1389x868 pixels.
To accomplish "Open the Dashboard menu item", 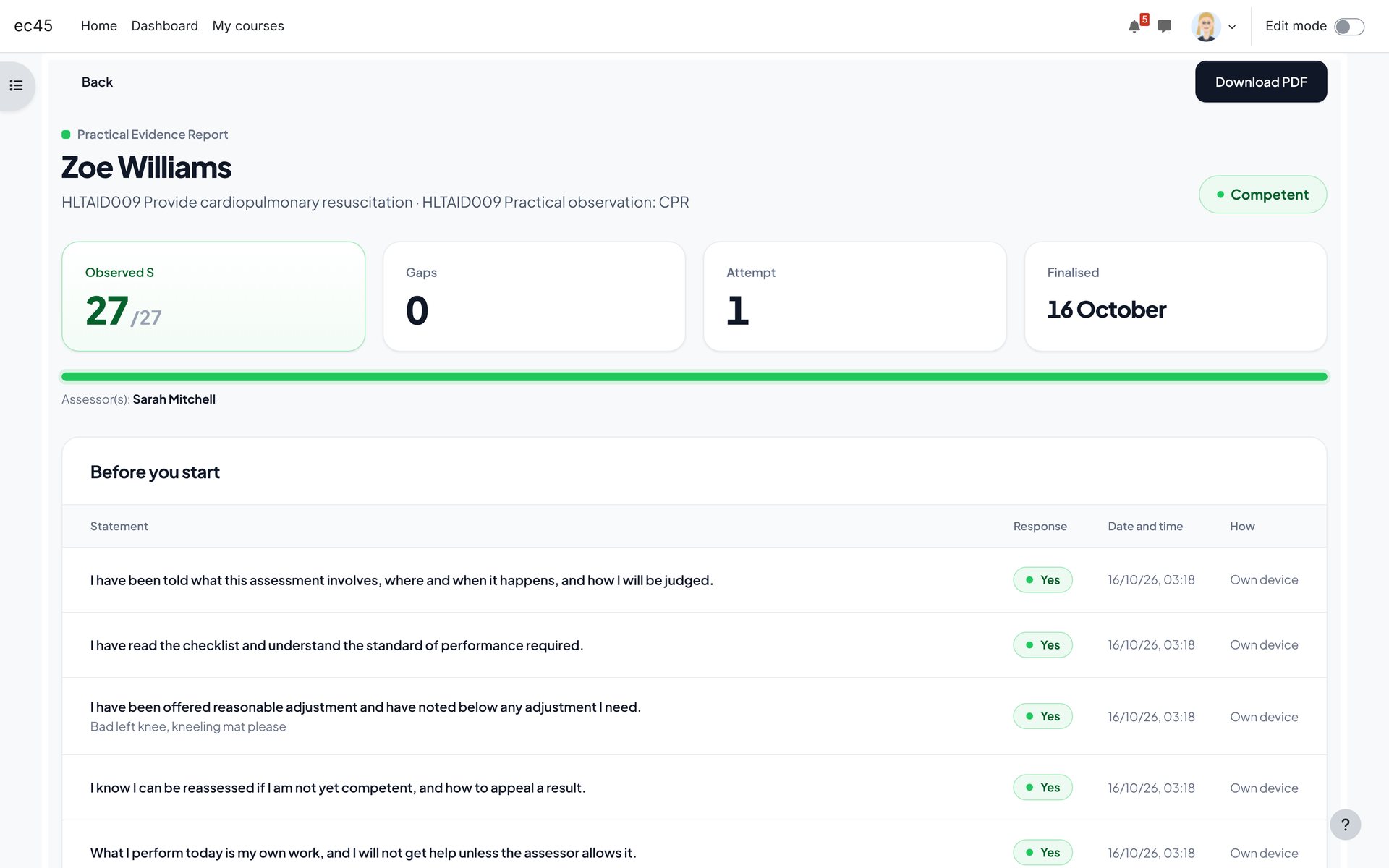I will (165, 26).
